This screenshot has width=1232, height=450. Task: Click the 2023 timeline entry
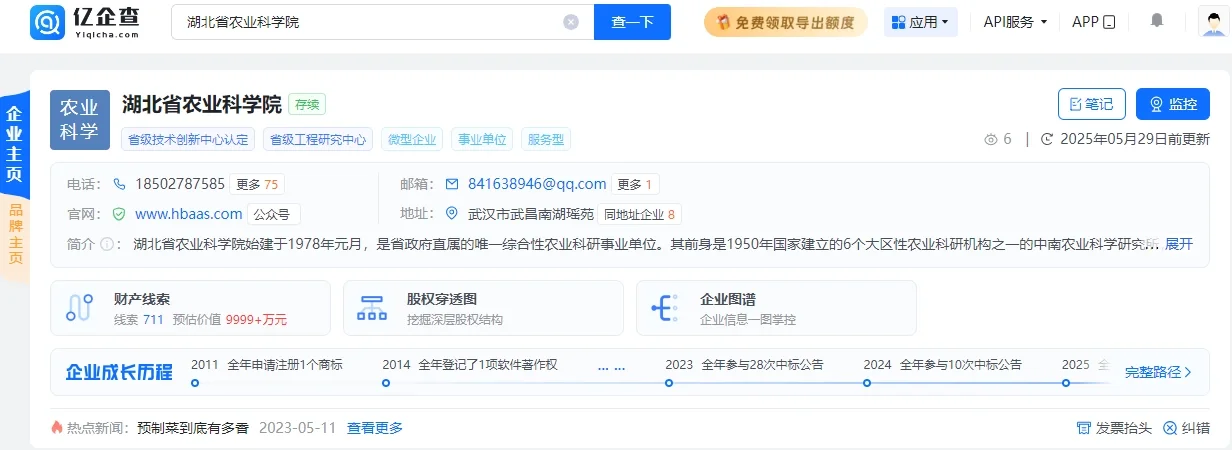tap(744, 365)
